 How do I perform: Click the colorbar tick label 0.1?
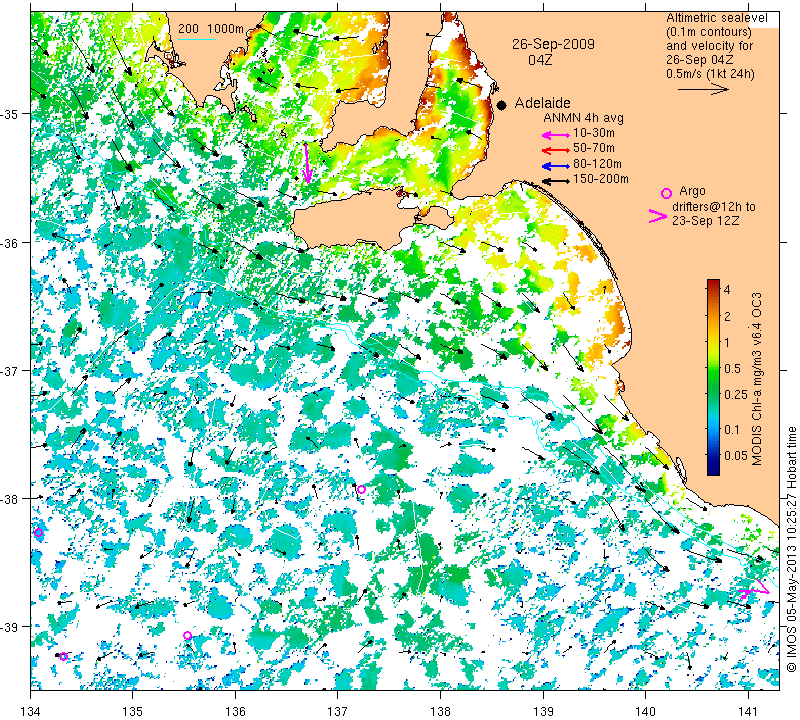pyautogui.click(x=732, y=429)
